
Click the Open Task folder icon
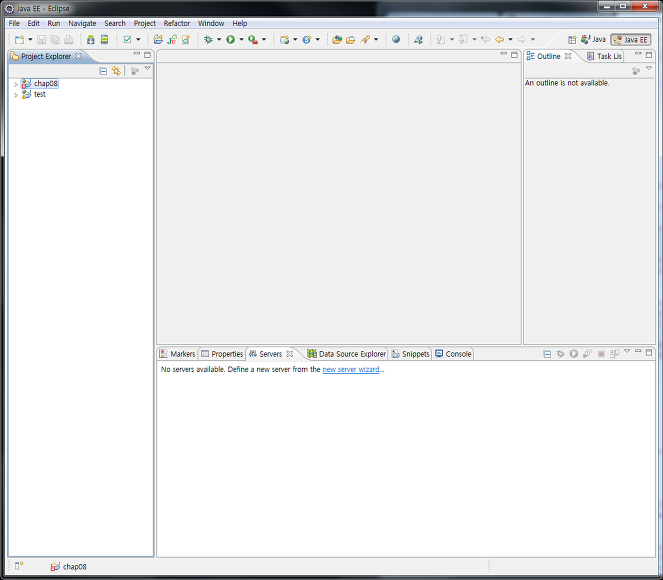[351, 40]
